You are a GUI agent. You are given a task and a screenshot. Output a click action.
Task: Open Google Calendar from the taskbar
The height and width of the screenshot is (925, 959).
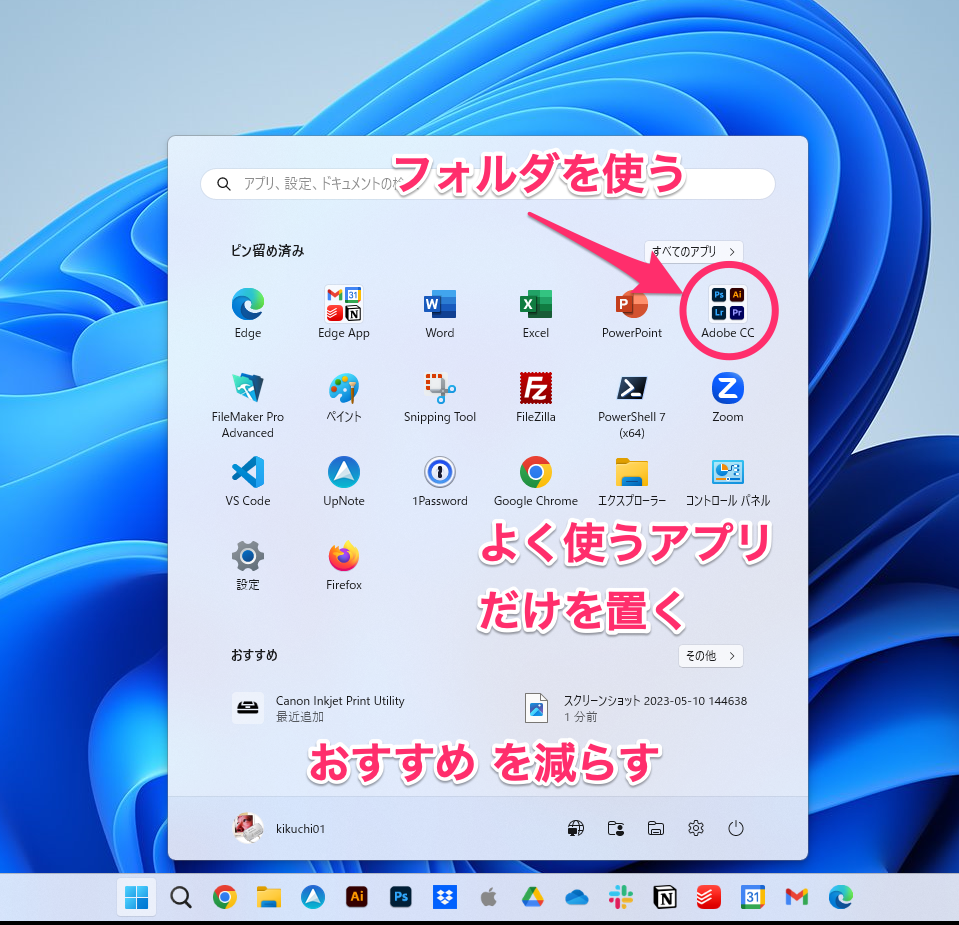click(753, 897)
